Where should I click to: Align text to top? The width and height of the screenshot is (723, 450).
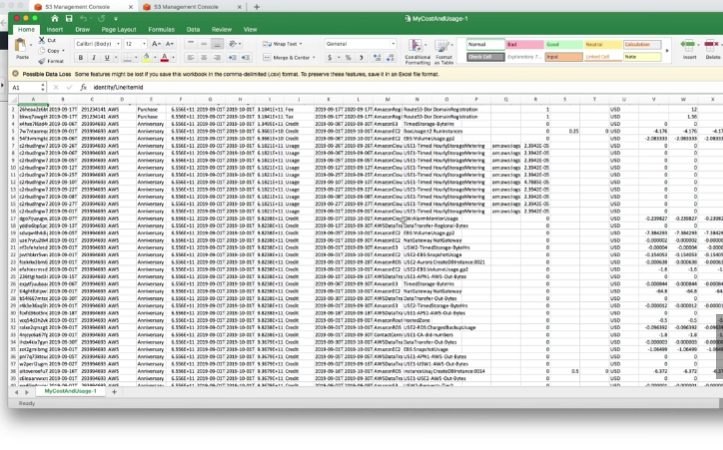(190, 44)
